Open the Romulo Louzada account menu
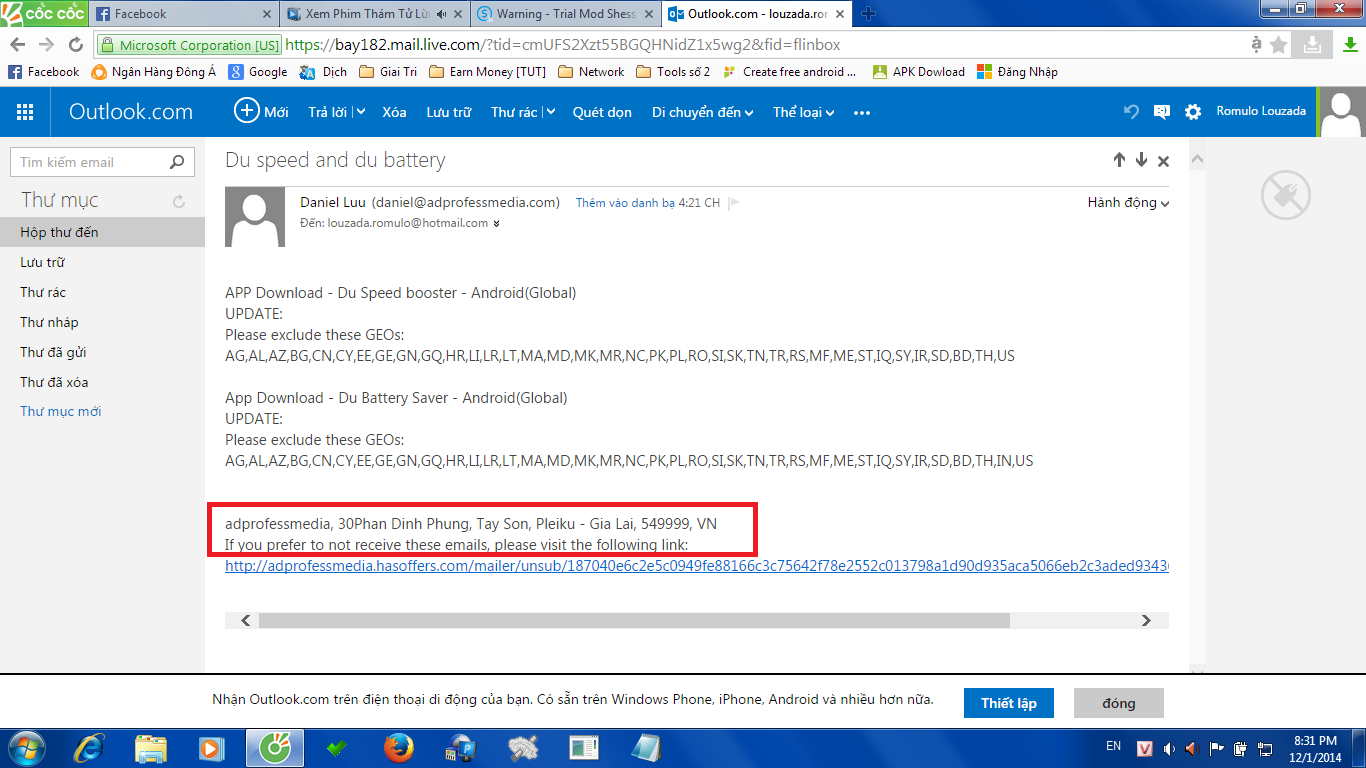Viewport: 1366px width, 768px height. [1261, 111]
